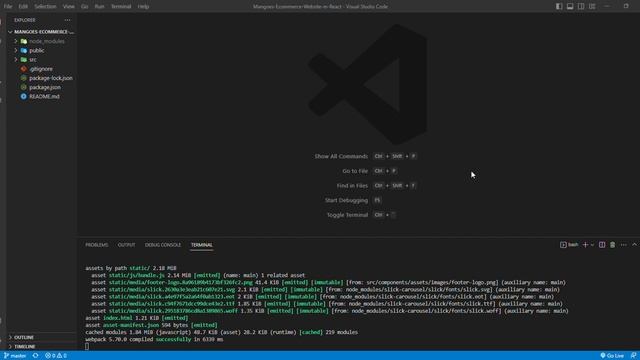Viewport: 640px width, 360px height.
Task: Open the Run menu
Action: [x=99, y=7]
